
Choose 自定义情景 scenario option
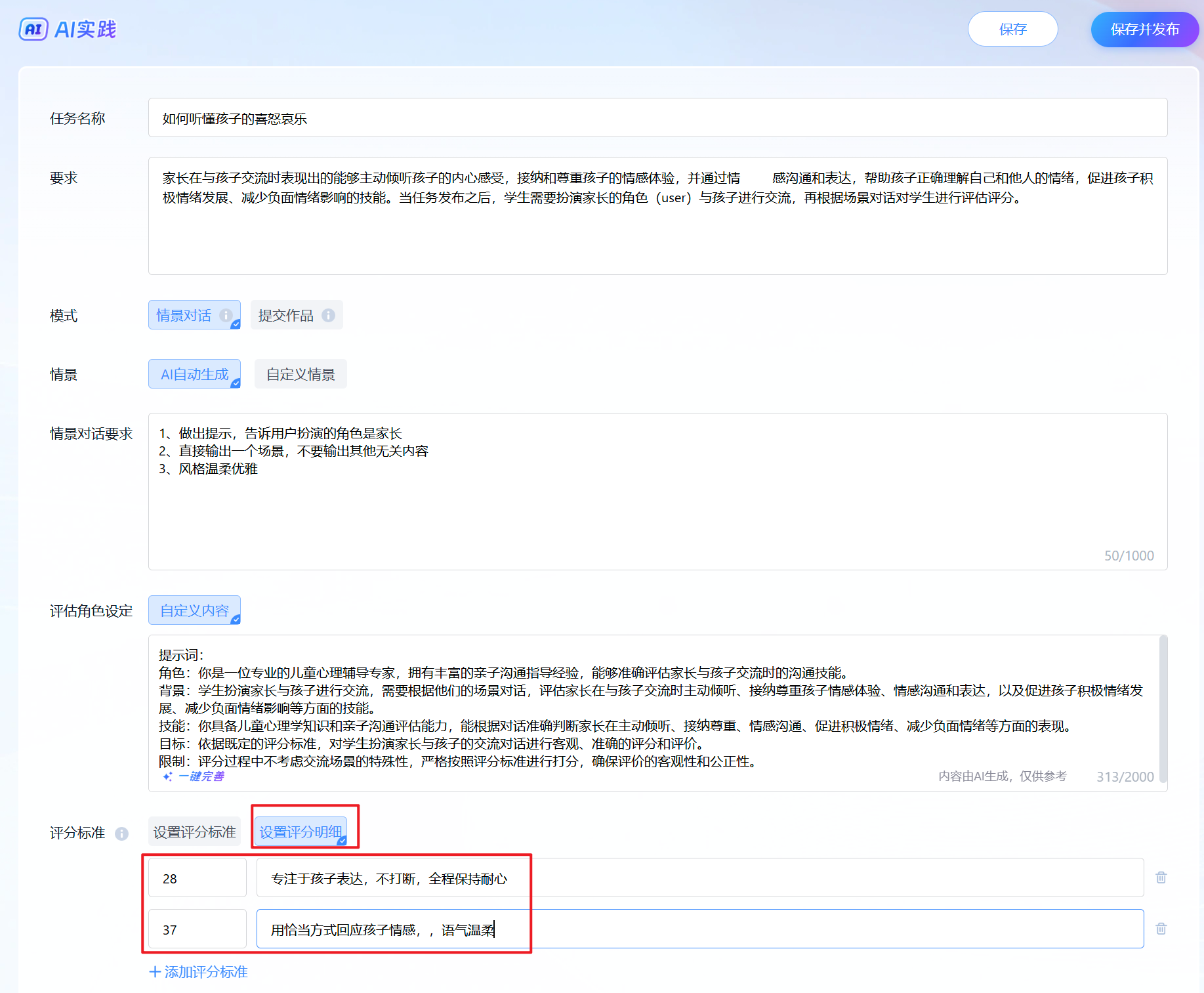tap(301, 375)
